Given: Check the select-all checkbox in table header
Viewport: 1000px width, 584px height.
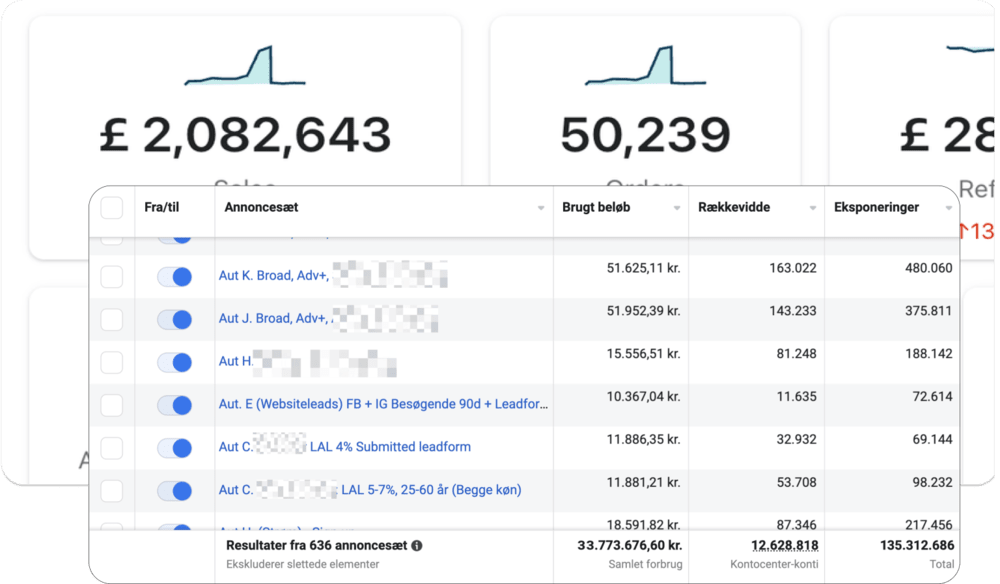Looking at the screenshot, I should pos(112,208).
